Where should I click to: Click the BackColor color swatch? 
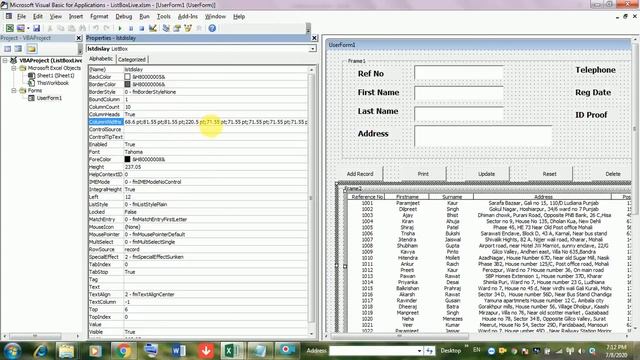(127, 77)
